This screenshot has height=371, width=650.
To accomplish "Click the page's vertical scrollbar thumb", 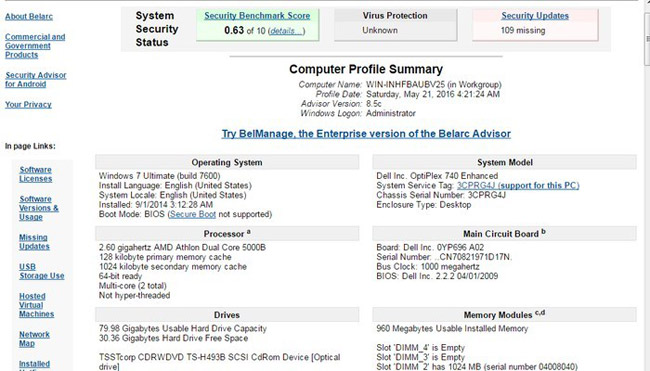I will click(x=647, y=39).
